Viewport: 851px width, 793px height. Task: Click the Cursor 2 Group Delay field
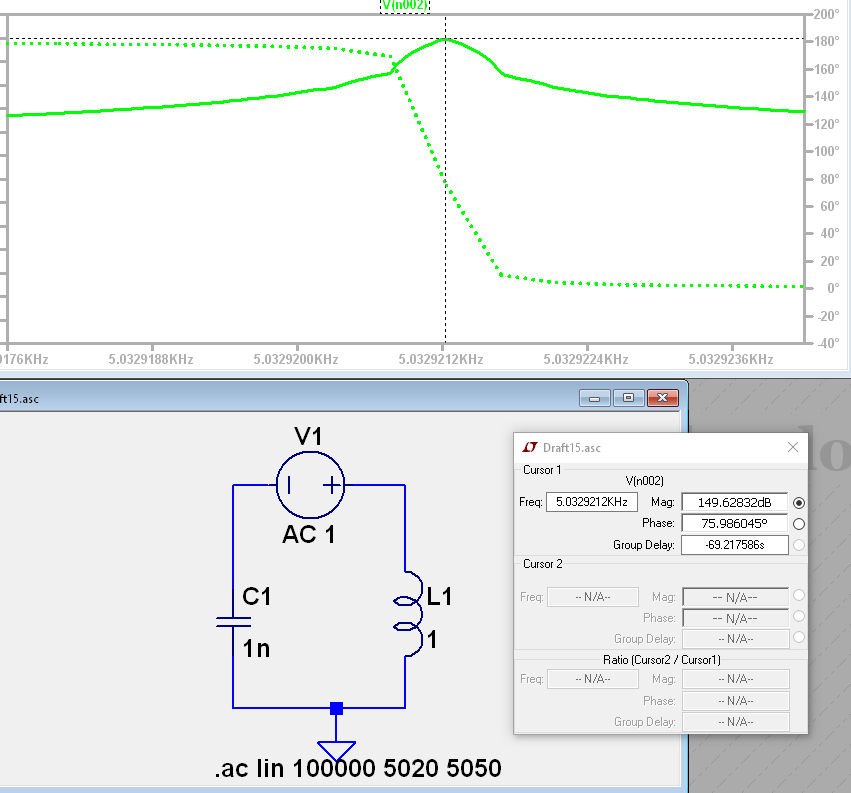[735, 639]
